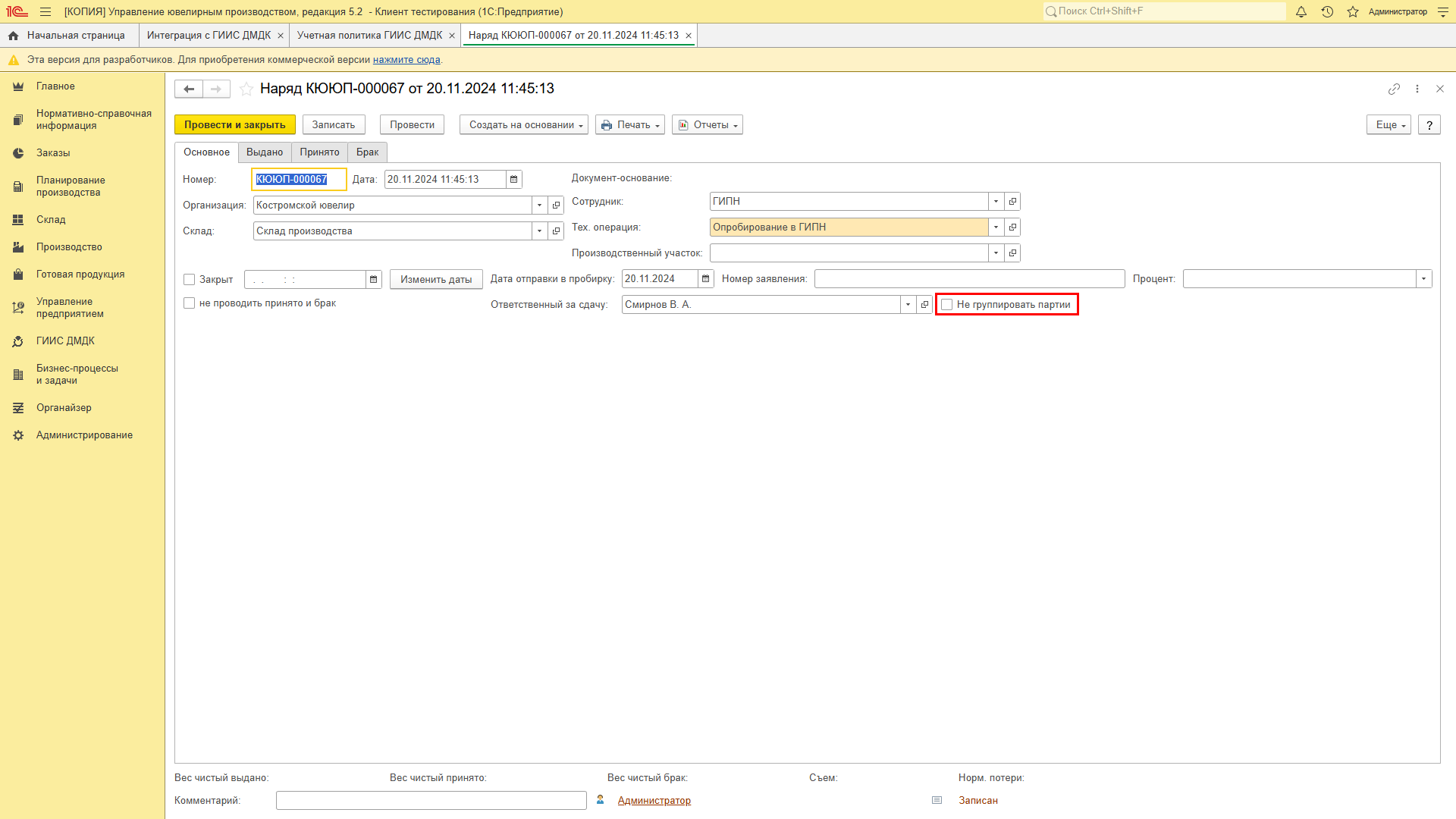
Task: Click the Изменить даты button
Action: [x=436, y=280]
